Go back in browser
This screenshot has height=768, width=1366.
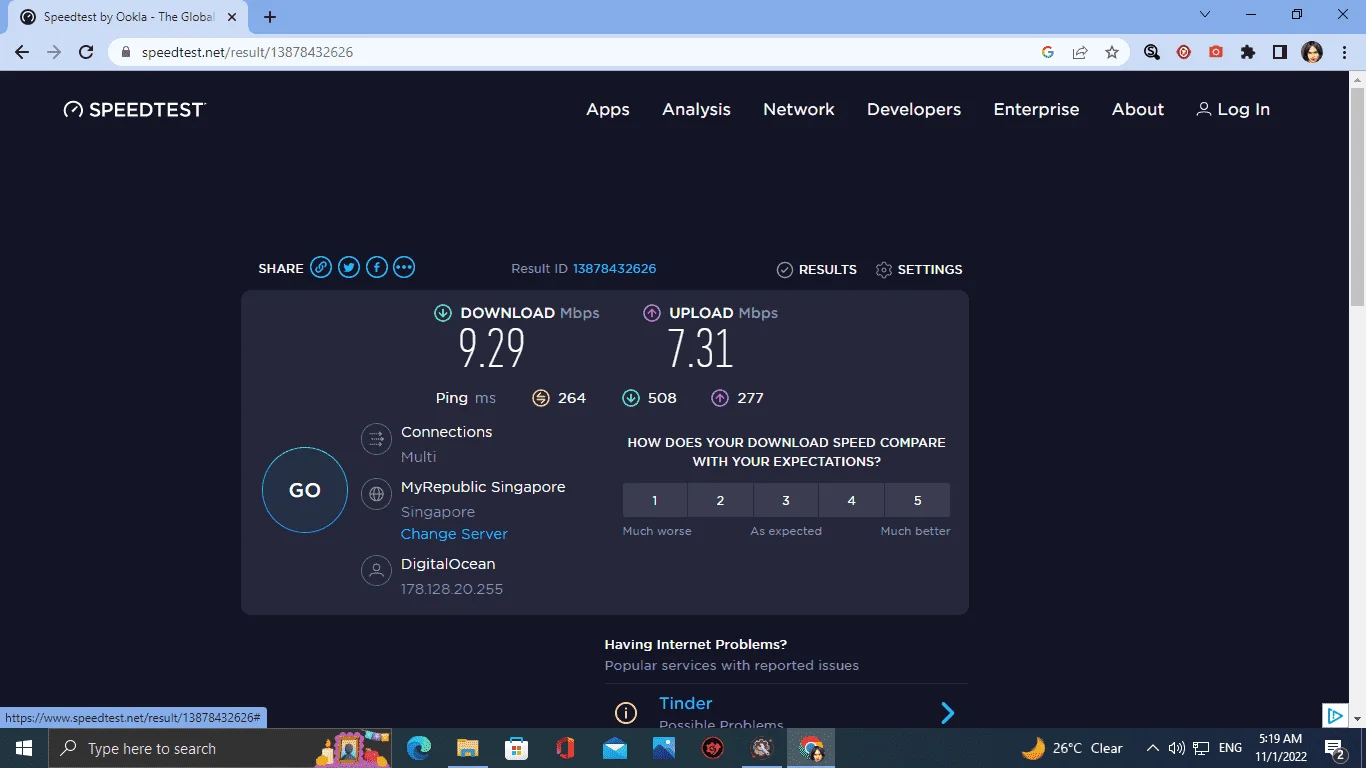click(22, 52)
